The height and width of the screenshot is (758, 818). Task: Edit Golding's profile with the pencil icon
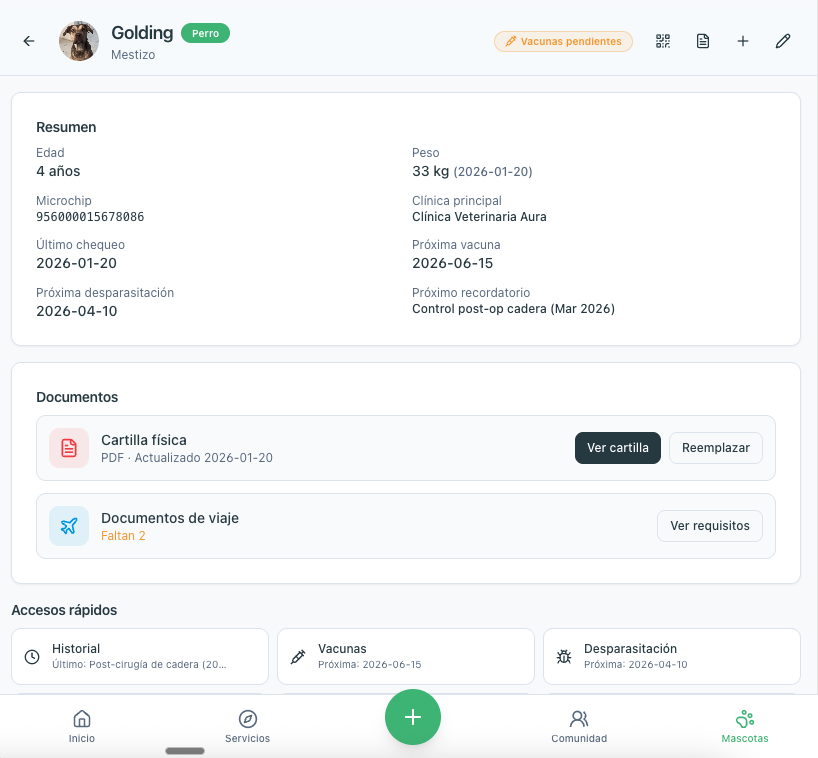(782, 41)
